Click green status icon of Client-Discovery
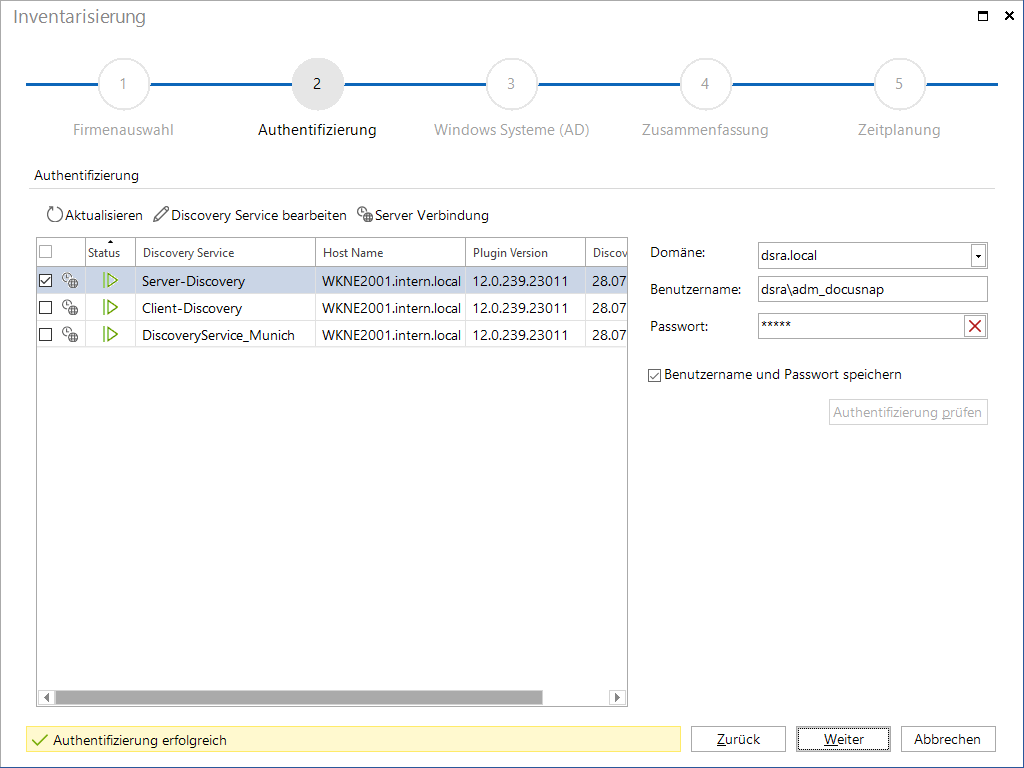 tap(110, 308)
